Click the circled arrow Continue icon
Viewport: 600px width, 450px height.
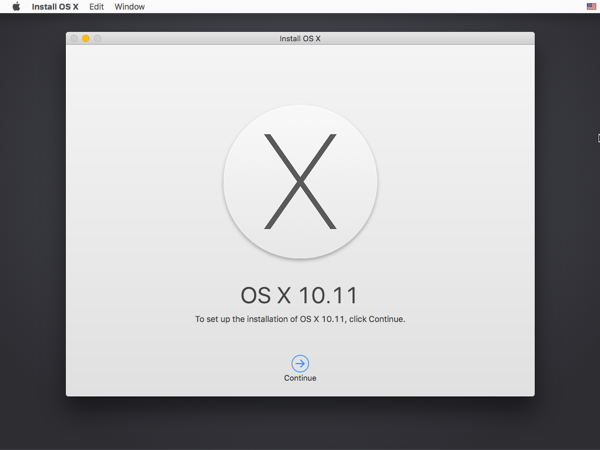pyautogui.click(x=300, y=363)
